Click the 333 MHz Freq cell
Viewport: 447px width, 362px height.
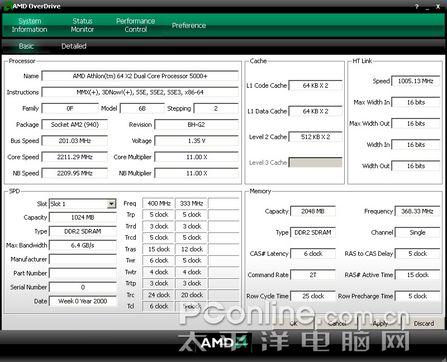tap(192, 203)
